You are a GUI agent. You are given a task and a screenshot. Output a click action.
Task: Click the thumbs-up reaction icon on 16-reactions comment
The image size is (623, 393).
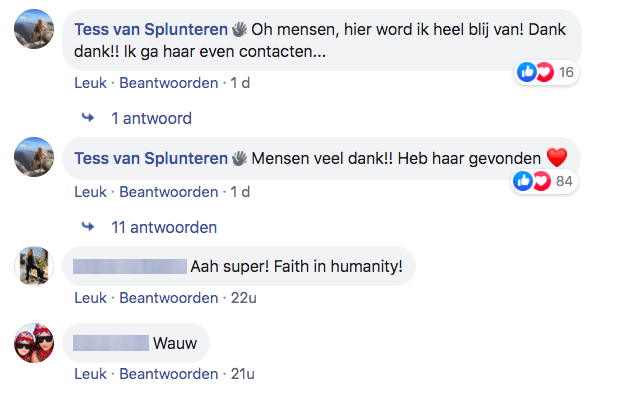click(x=527, y=72)
